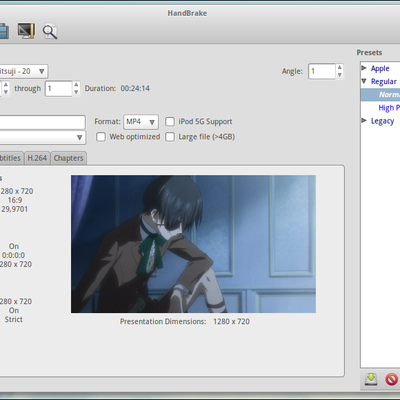
Task: Increase the Angle value
Action: [339, 67]
